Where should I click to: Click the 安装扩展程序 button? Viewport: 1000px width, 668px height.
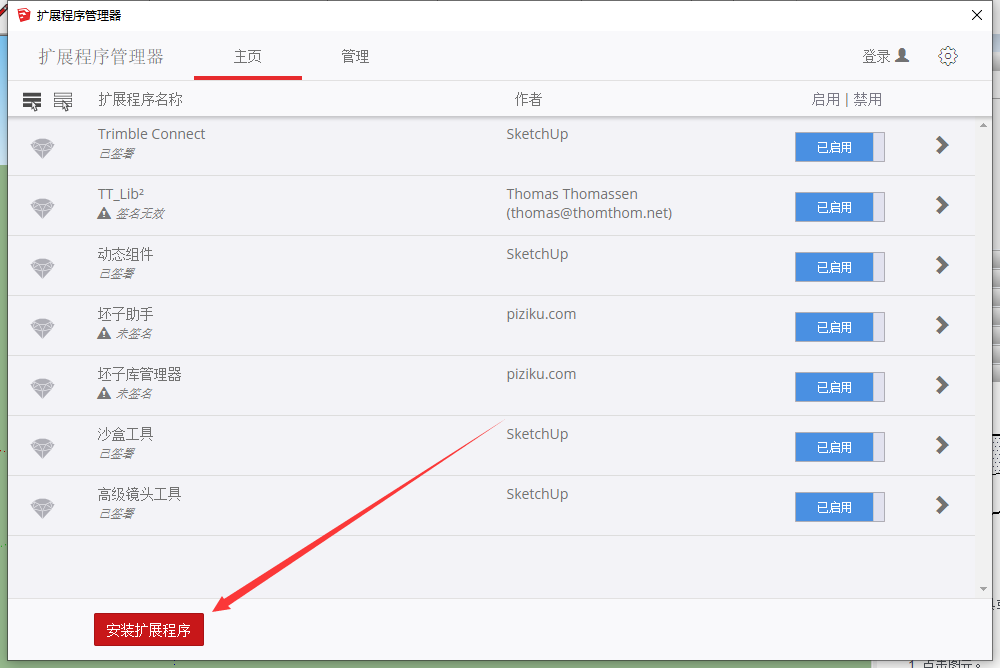tap(149, 630)
